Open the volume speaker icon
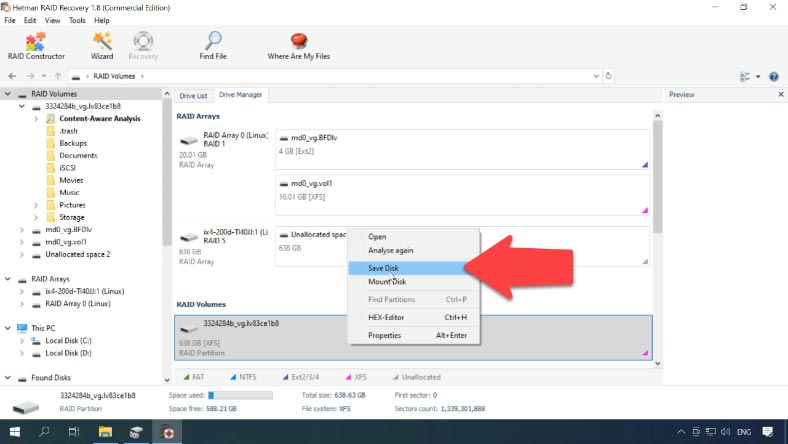This screenshot has width=788, height=444. coord(725,431)
